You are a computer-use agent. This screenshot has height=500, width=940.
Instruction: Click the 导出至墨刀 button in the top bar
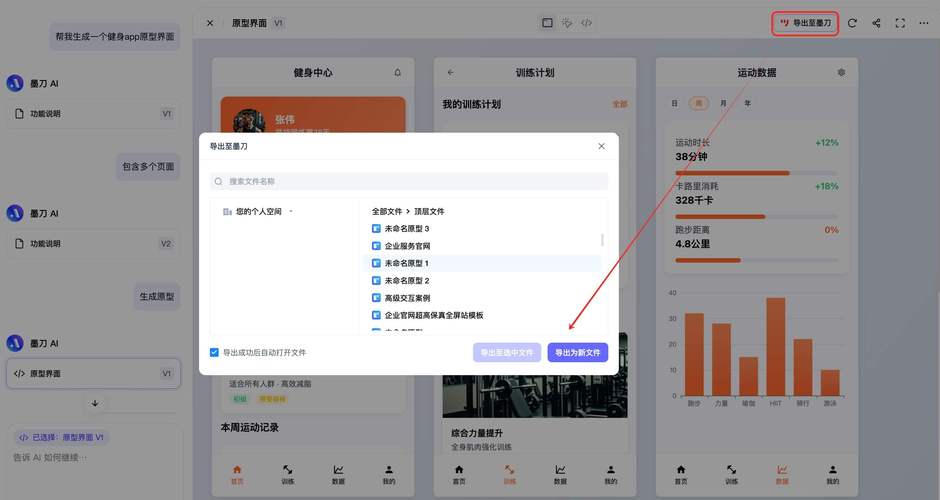tap(805, 23)
